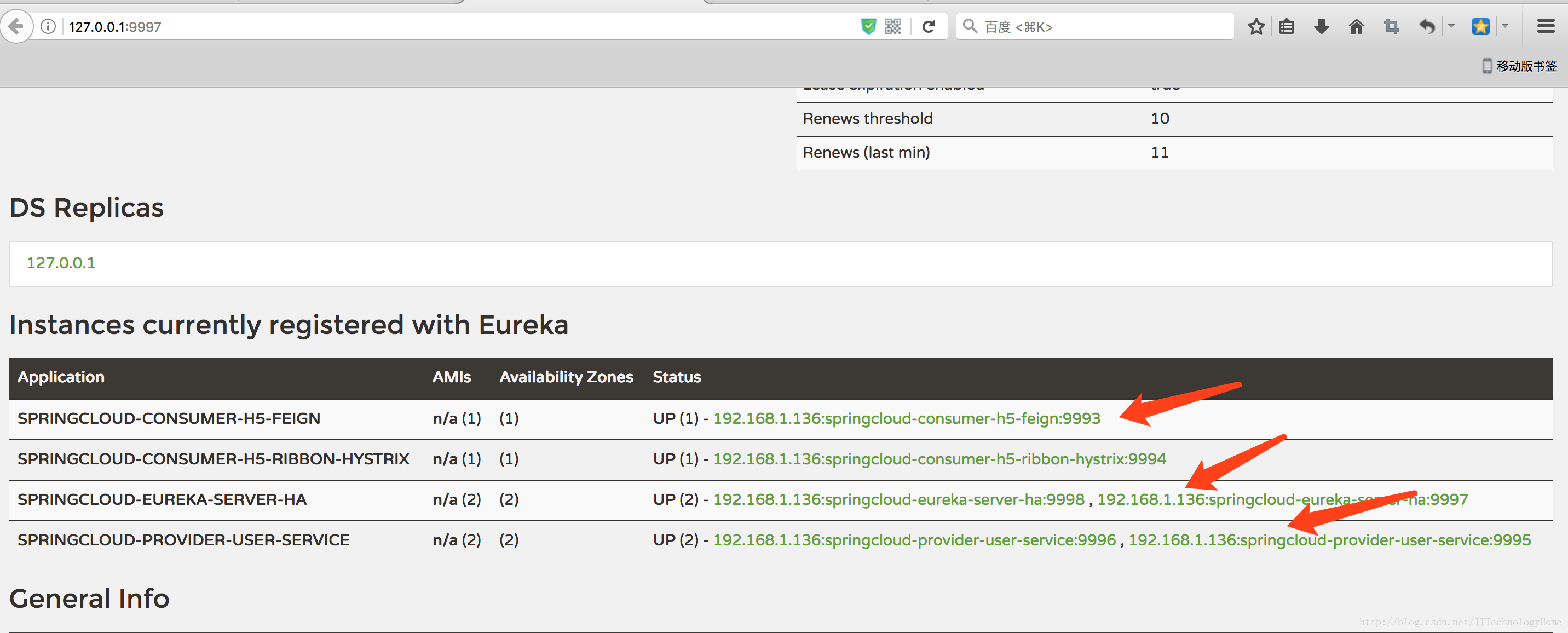Click the Renews threshold label
The width and height of the screenshot is (1568, 633).
coord(867,118)
